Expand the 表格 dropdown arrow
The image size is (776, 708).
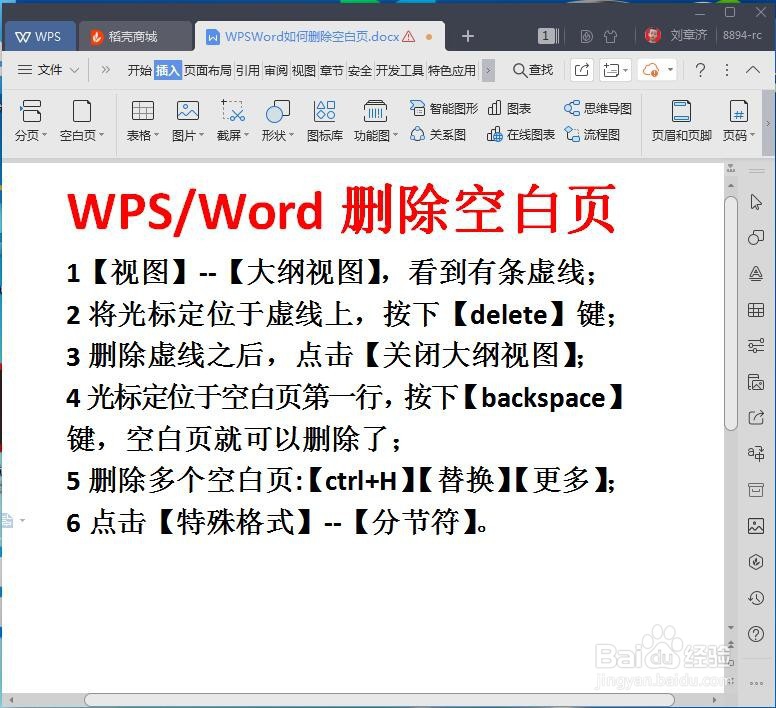pos(156,135)
